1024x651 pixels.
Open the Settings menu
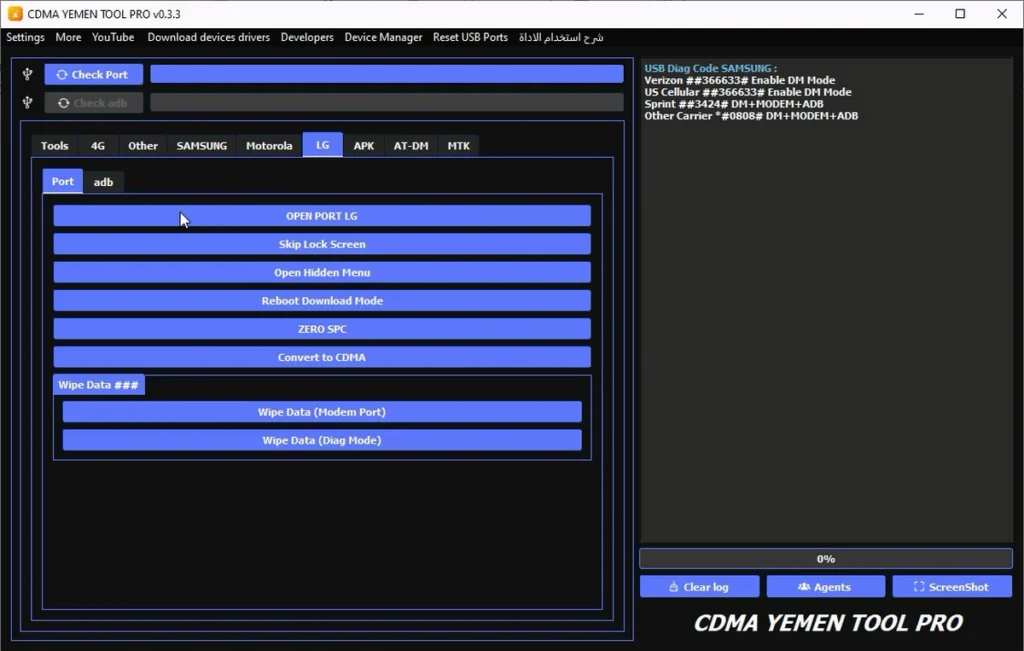(26, 37)
